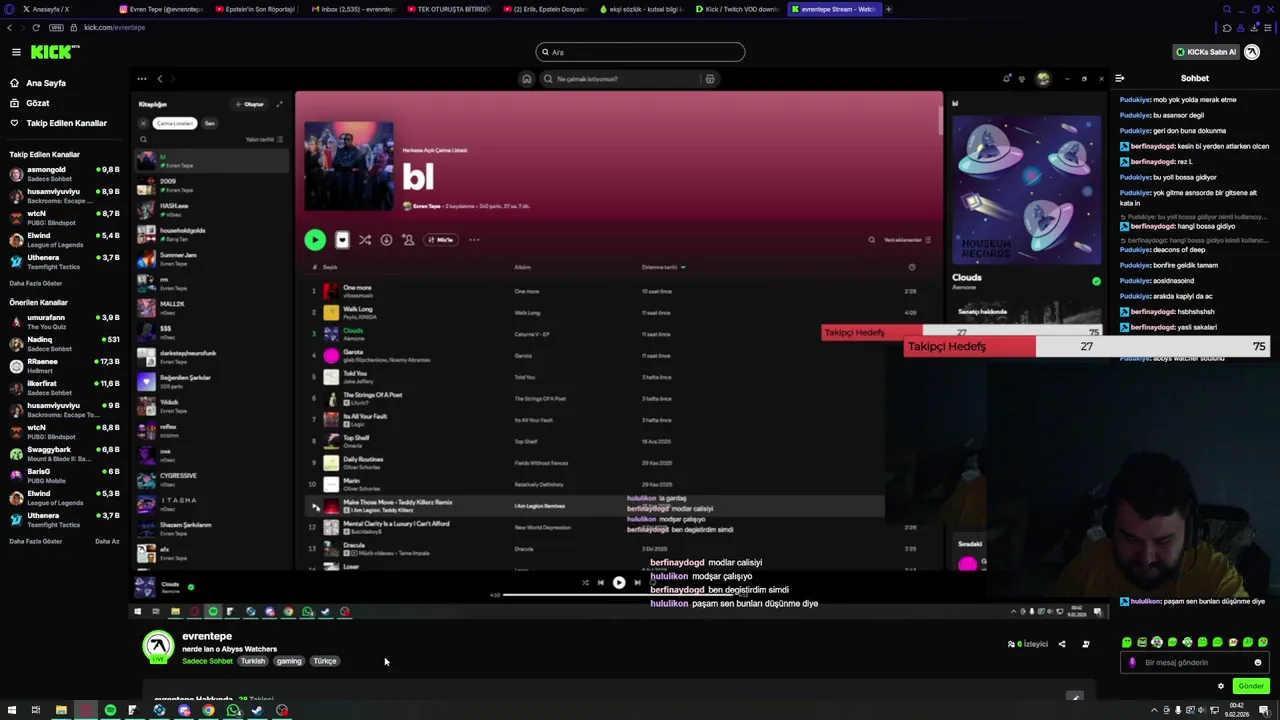1280x720 pixels.
Task: Click the Ara search field
Action: coord(640,52)
